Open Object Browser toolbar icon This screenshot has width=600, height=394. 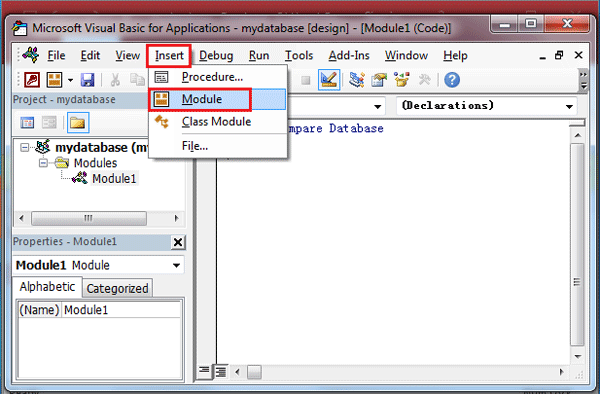(x=401, y=80)
